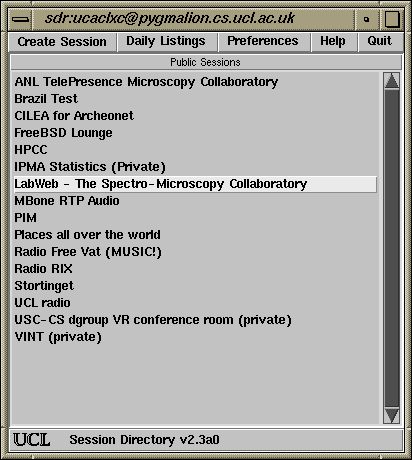Select the LabWeb Spectro-Microscopy Collaboratory entry
This screenshot has width=412, height=460.
(195, 184)
